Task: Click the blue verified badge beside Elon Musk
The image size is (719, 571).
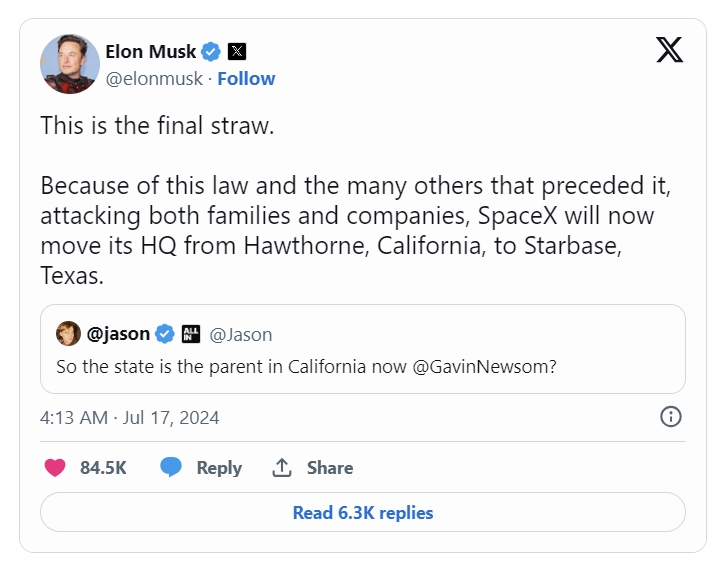Action: pyautogui.click(x=211, y=51)
